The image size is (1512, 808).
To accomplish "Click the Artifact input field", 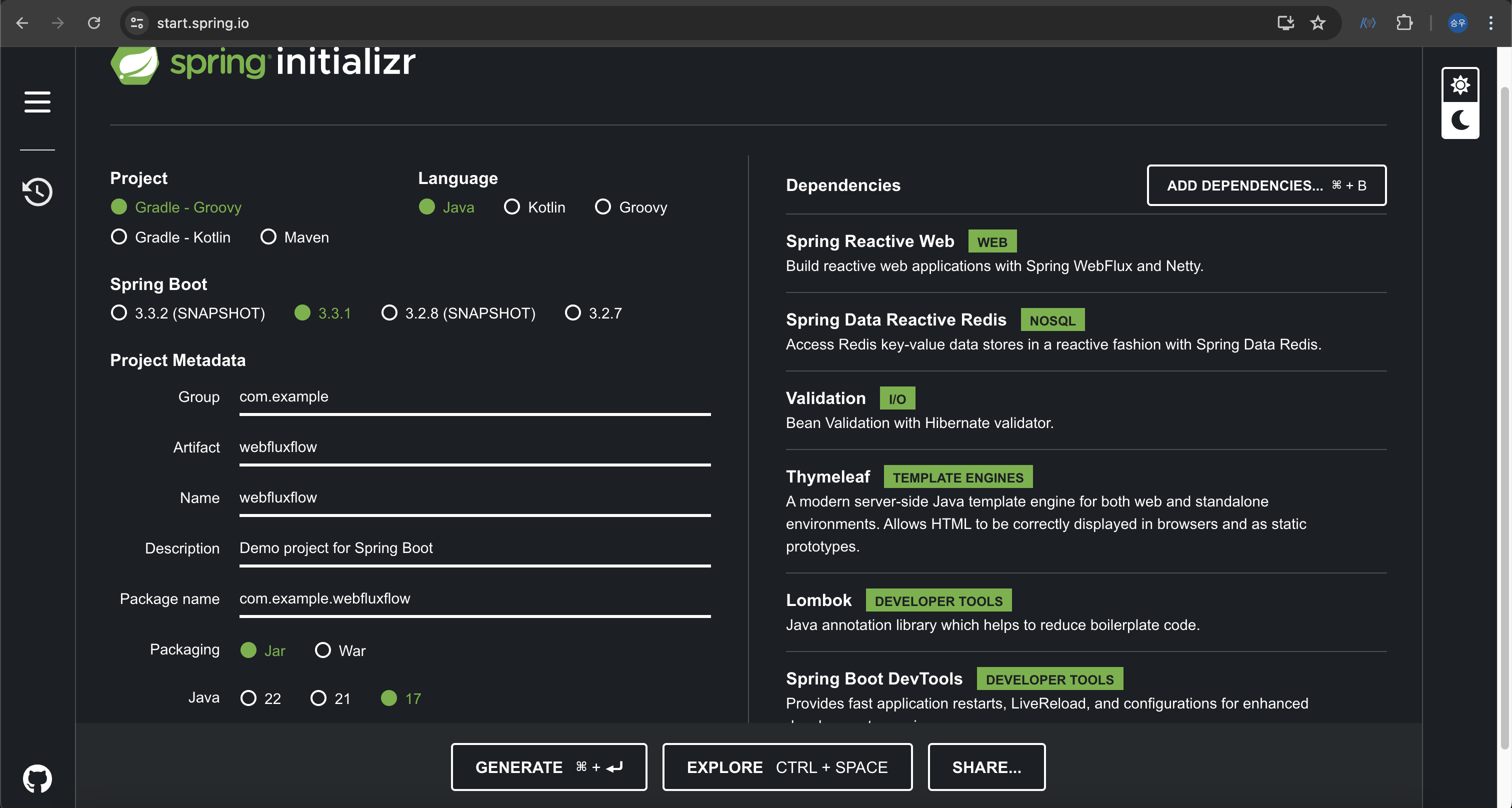I will [x=474, y=447].
